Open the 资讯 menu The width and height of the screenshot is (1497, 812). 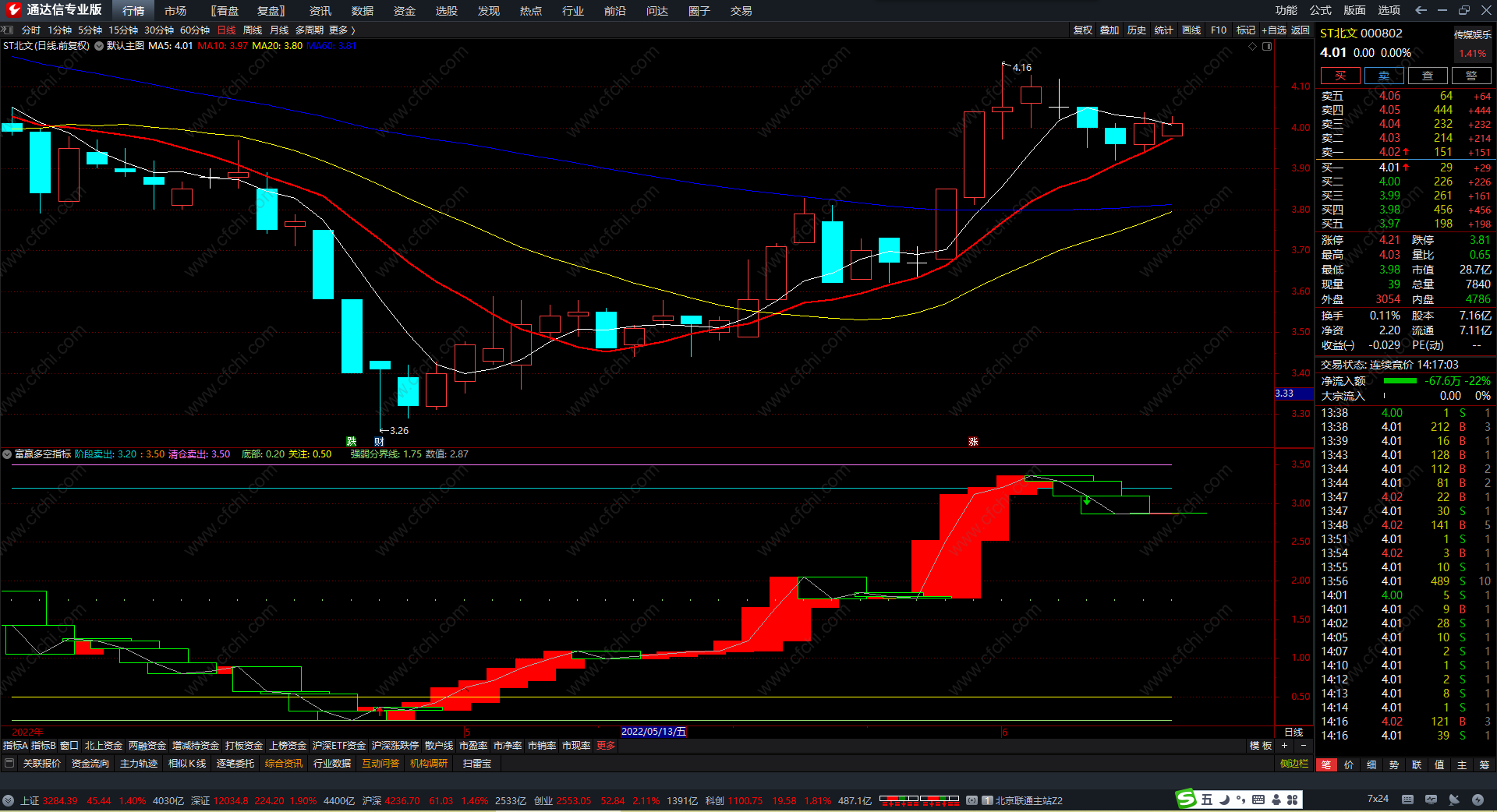point(320,11)
